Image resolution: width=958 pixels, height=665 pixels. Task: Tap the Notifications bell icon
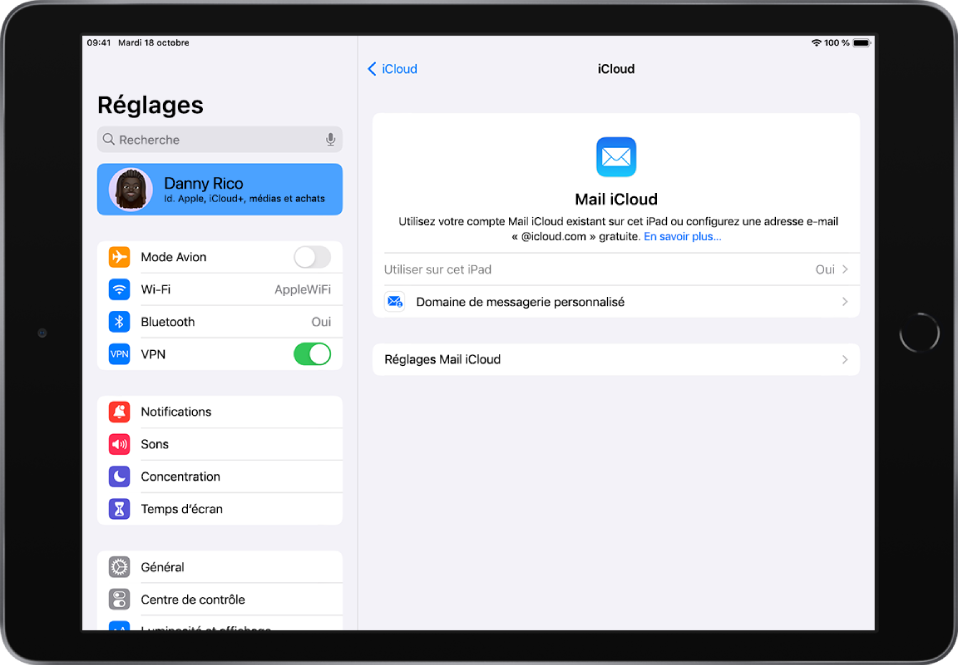click(x=119, y=411)
